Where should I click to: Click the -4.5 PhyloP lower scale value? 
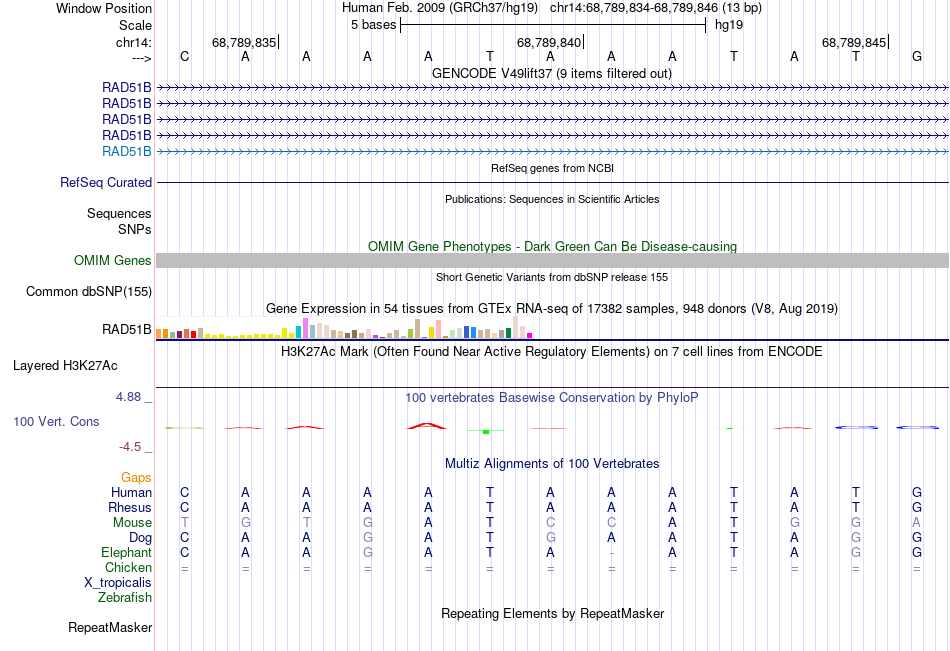[x=130, y=447]
